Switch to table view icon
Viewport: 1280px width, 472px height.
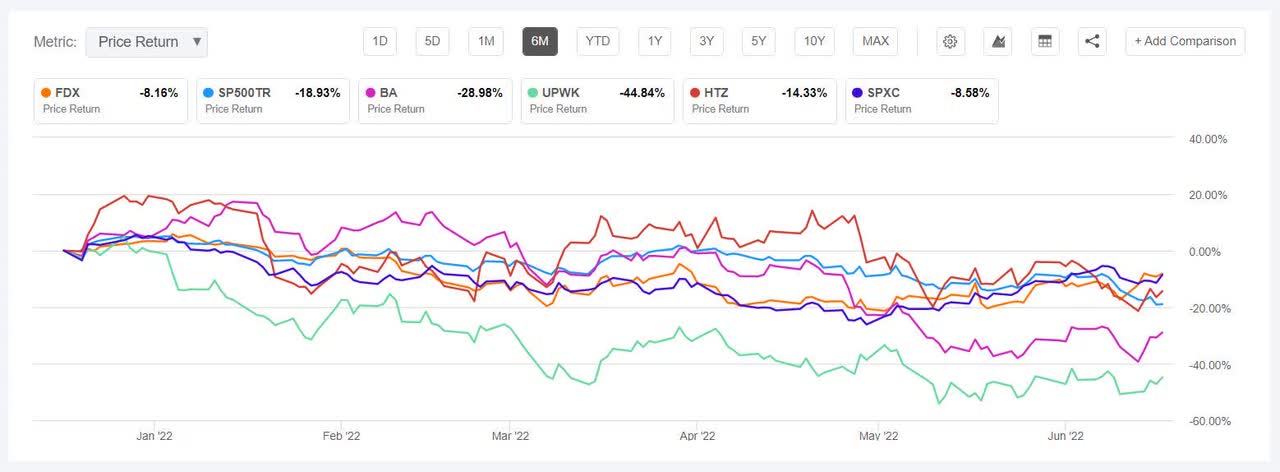pos(1045,41)
